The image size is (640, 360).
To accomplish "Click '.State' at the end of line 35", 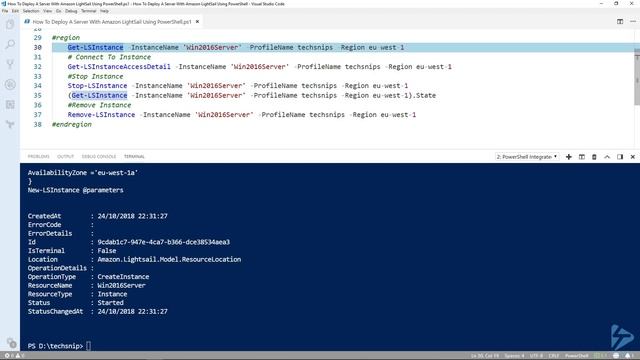I will click(x=424, y=96).
